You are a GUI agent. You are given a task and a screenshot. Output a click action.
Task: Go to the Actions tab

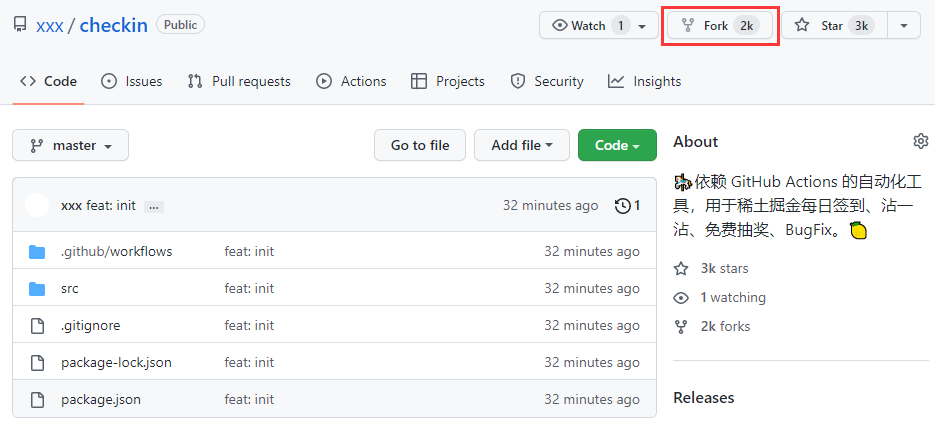tap(351, 82)
